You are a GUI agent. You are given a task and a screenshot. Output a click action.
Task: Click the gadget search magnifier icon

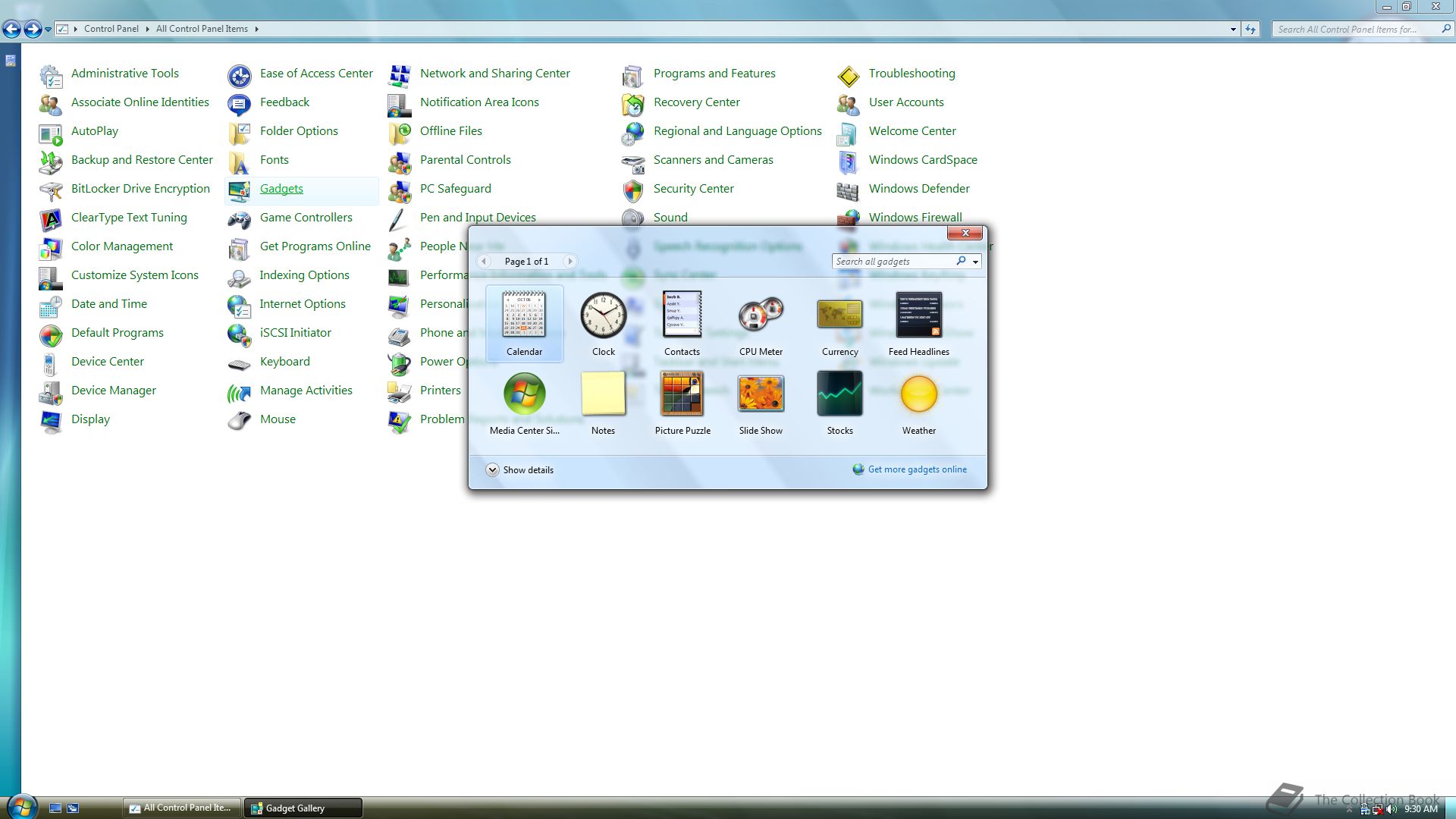click(962, 261)
